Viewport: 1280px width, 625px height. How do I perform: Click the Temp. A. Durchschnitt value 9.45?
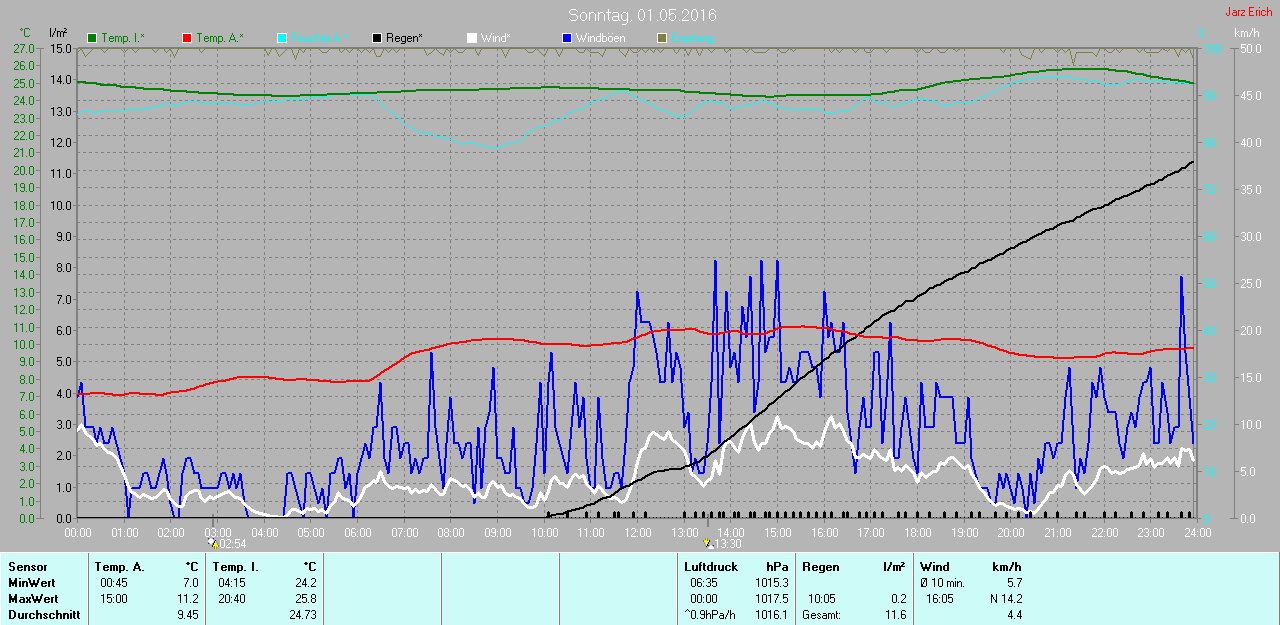(x=187, y=615)
